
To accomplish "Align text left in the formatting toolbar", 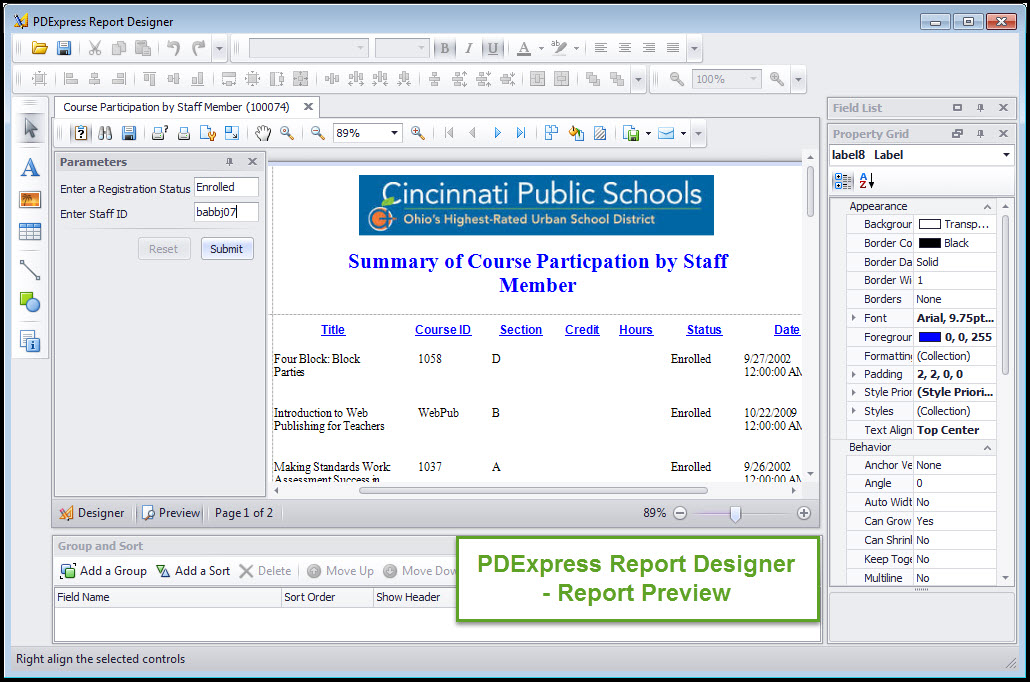I will (x=600, y=48).
